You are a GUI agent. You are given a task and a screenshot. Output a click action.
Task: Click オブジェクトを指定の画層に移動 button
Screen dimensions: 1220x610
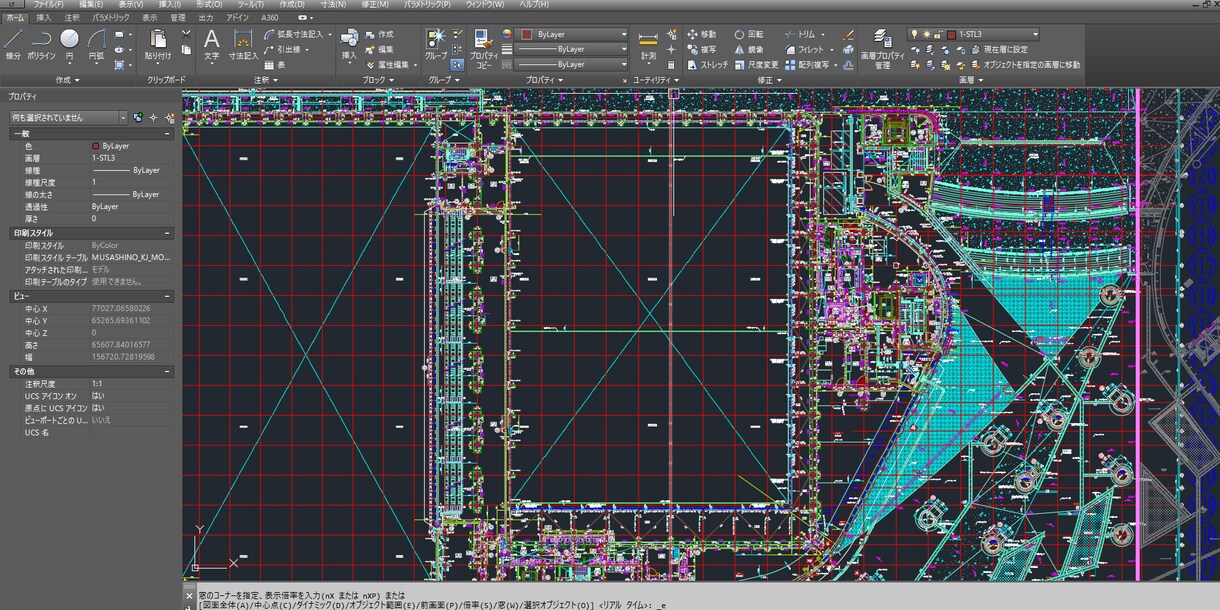[1024, 64]
